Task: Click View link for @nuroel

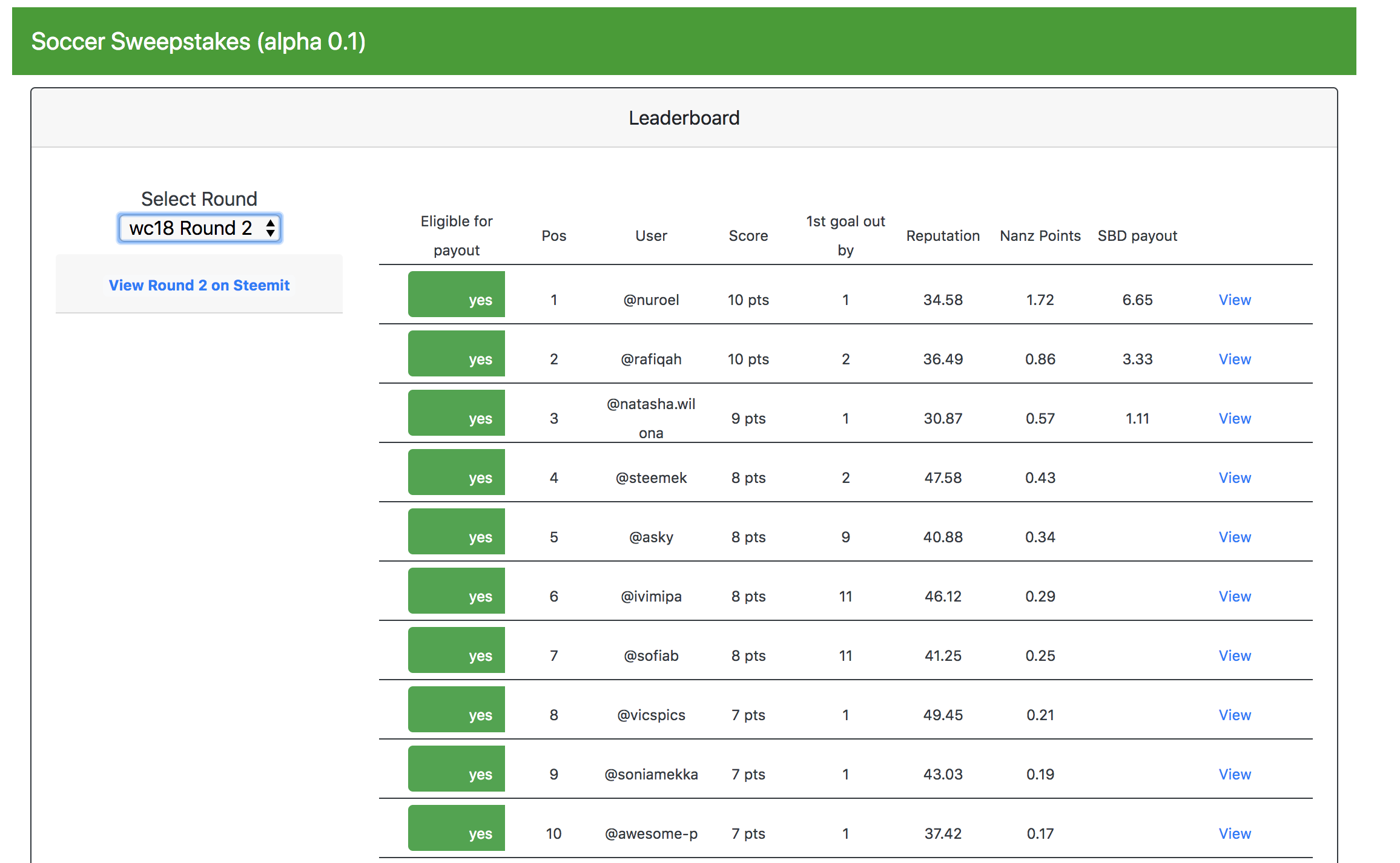Action: click(x=1234, y=300)
